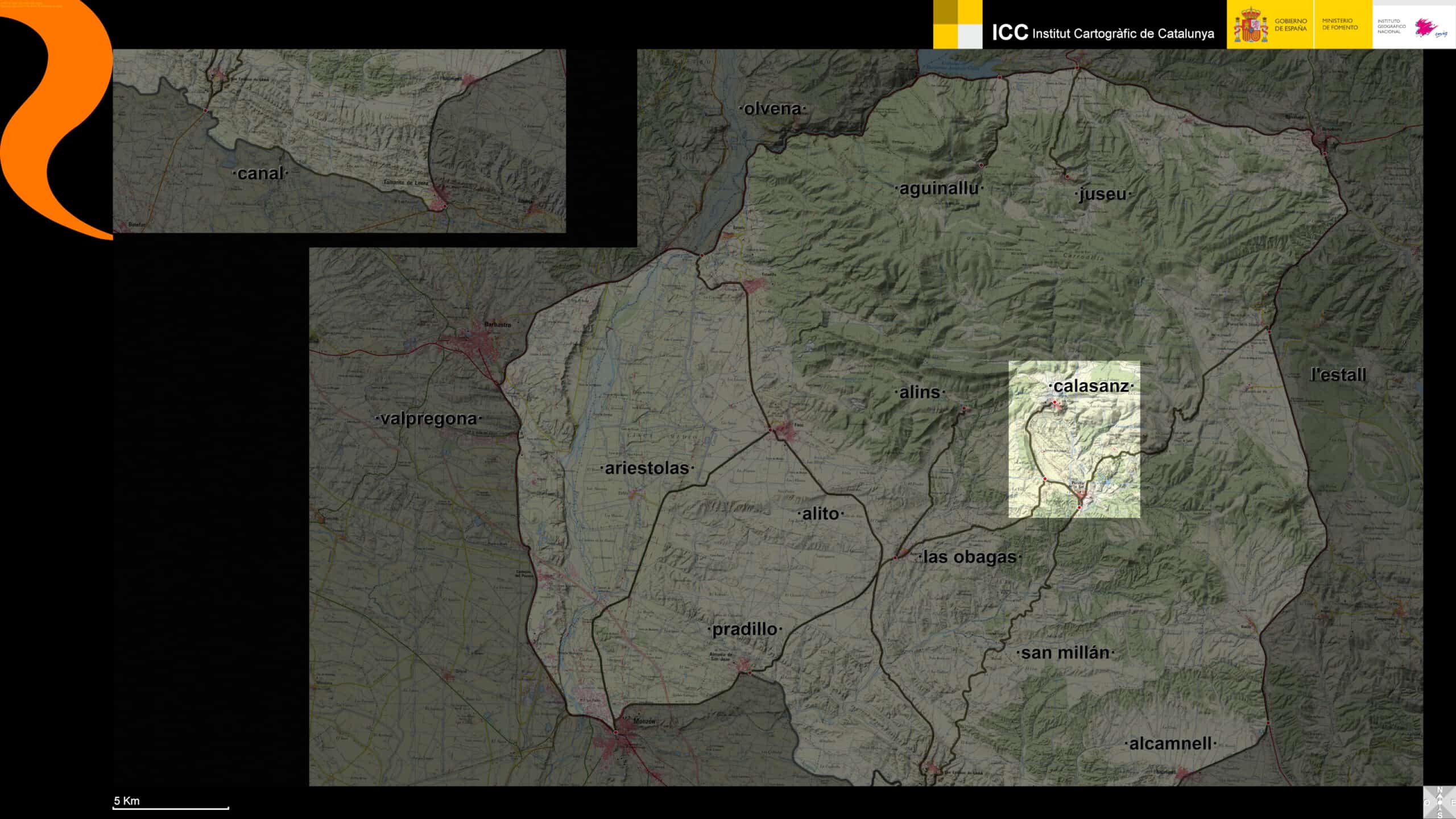Click the l'estall region label

[x=1338, y=375]
